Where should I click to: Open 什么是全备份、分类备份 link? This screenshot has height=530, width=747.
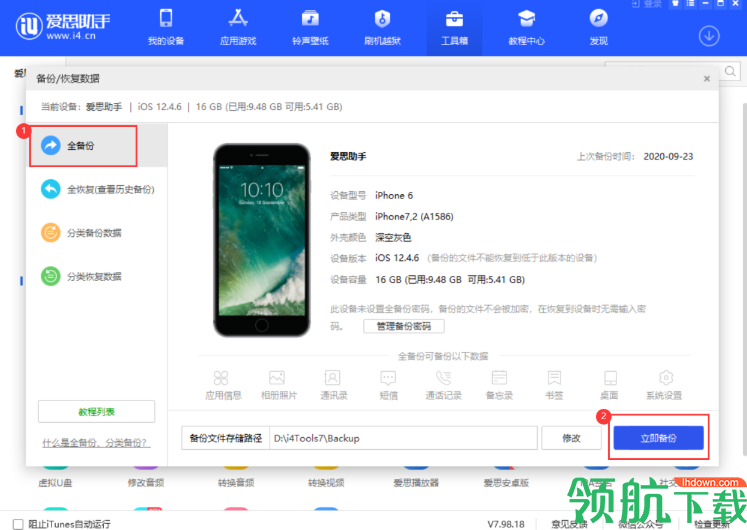pos(96,443)
